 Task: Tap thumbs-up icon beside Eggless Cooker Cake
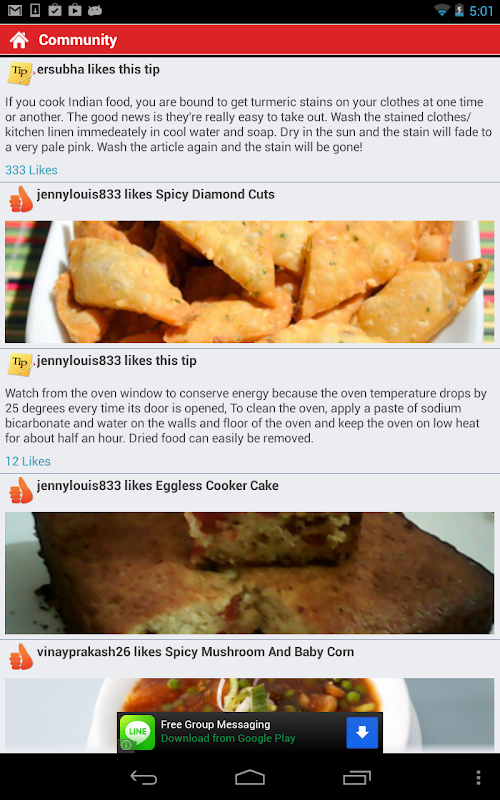click(x=21, y=490)
